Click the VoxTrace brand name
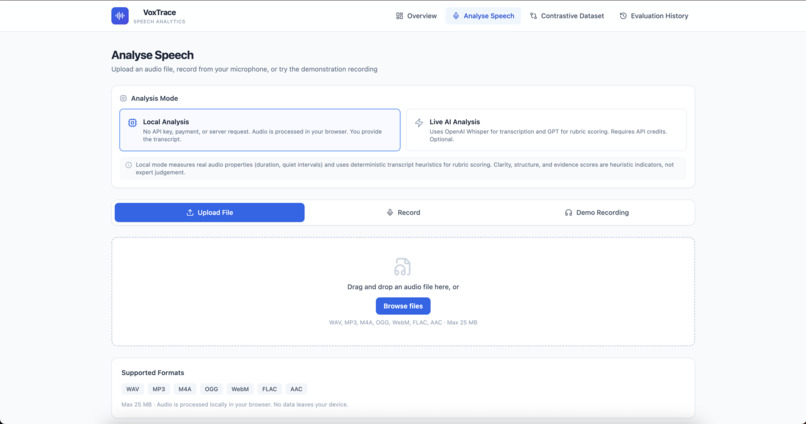Screen dimensions: 806x424 click(x=159, y=12)
